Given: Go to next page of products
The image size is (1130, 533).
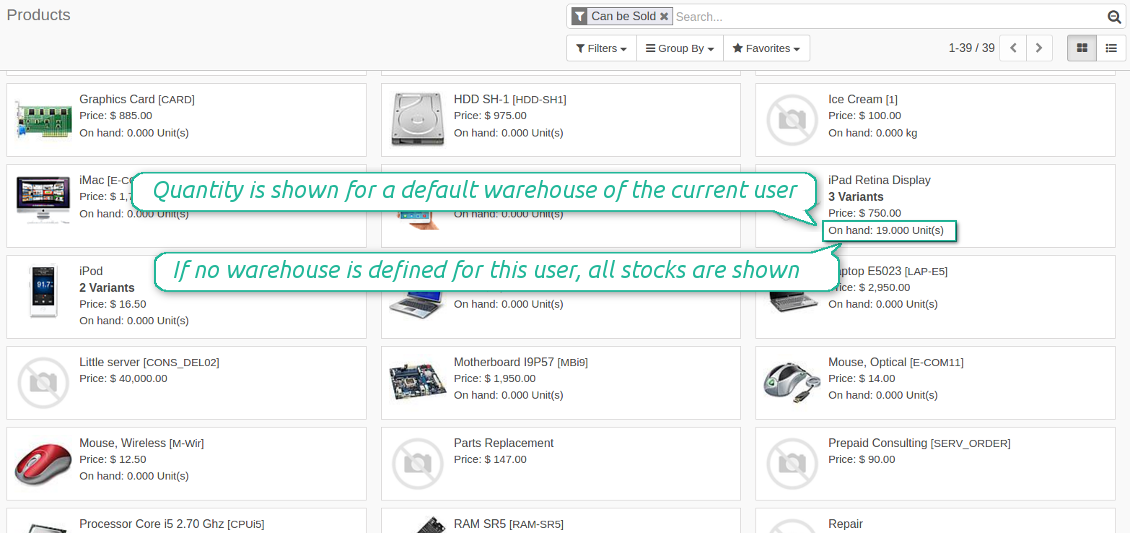Looking at the screenshot, I should 1038,48.
